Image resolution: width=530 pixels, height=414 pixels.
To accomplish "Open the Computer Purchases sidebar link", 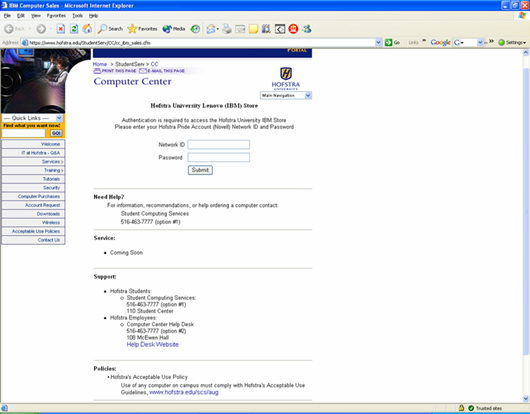I will 33,197.
